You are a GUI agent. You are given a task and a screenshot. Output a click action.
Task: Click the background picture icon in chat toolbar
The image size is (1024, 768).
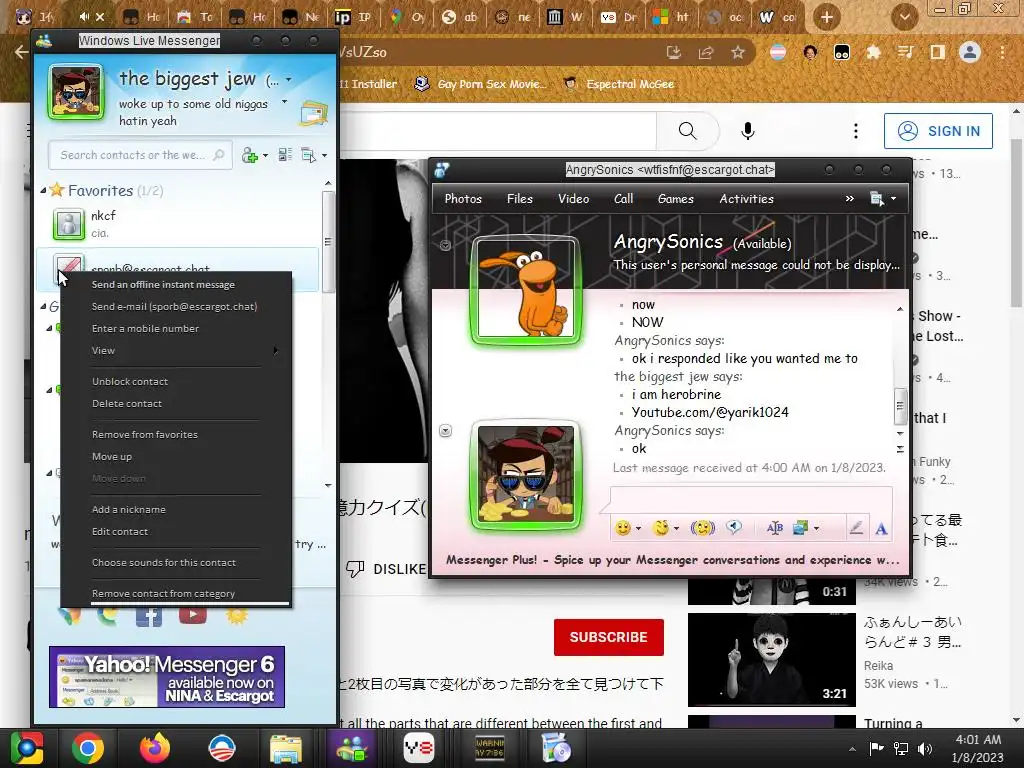pos(800,528)
